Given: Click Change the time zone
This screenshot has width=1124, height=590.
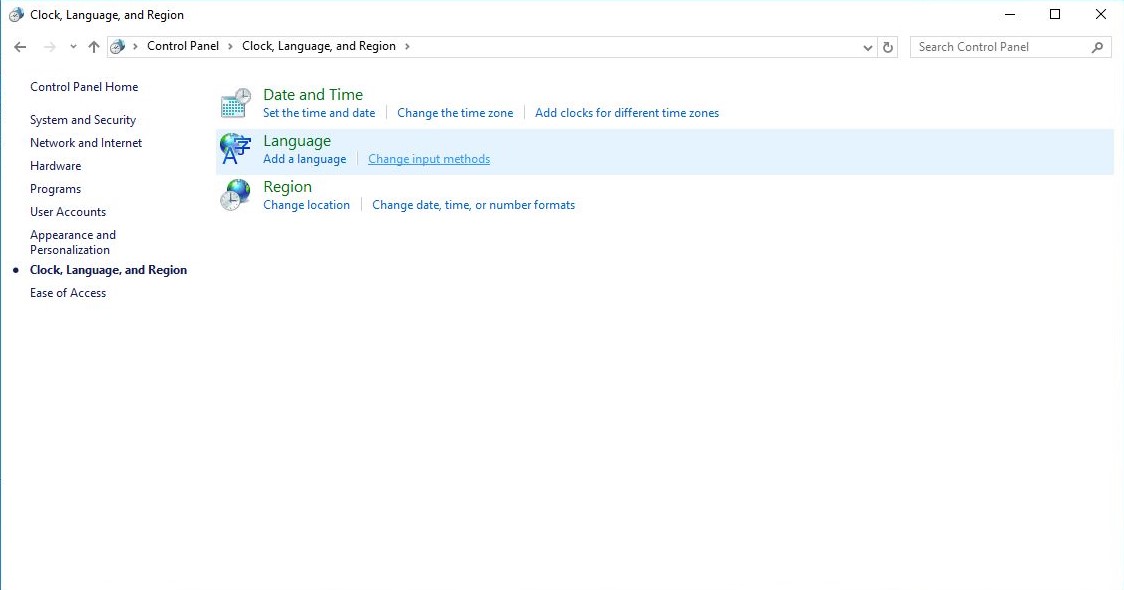Looking at the screenshot, I should click(x=455, y=113).
